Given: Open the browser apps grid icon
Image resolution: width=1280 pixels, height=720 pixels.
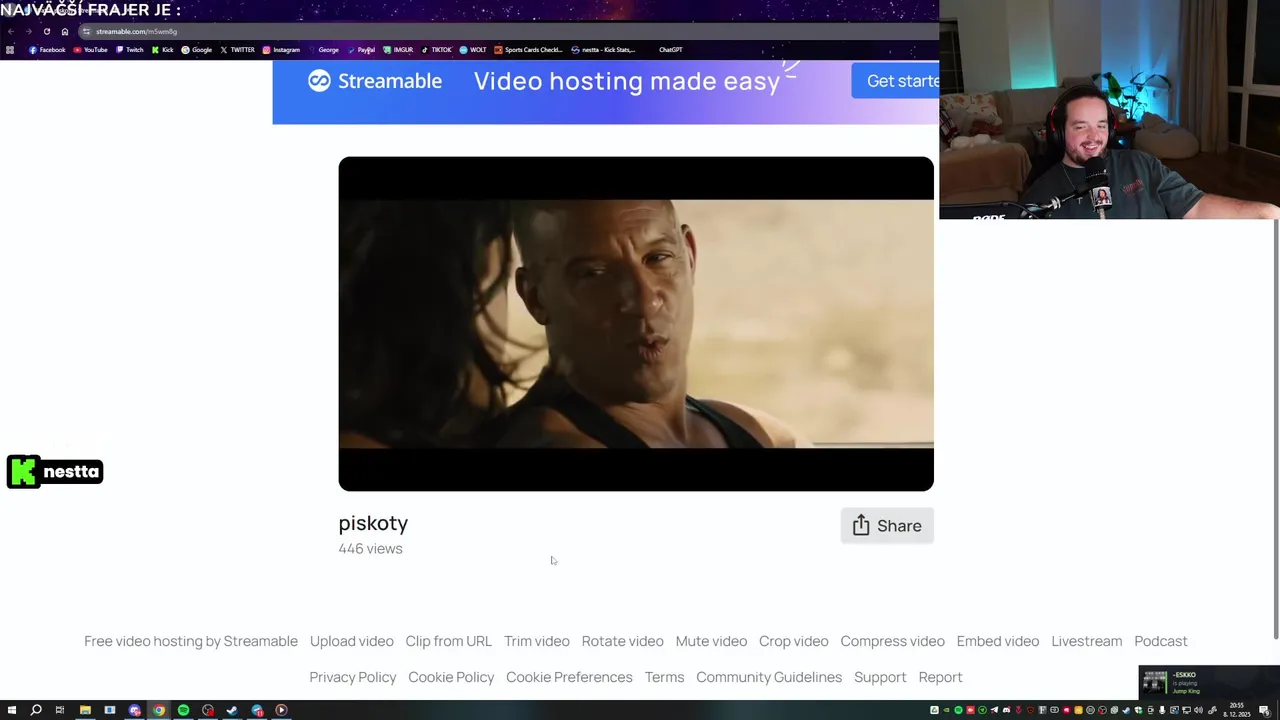Looking at the screenshot, I should click(10, 50).
